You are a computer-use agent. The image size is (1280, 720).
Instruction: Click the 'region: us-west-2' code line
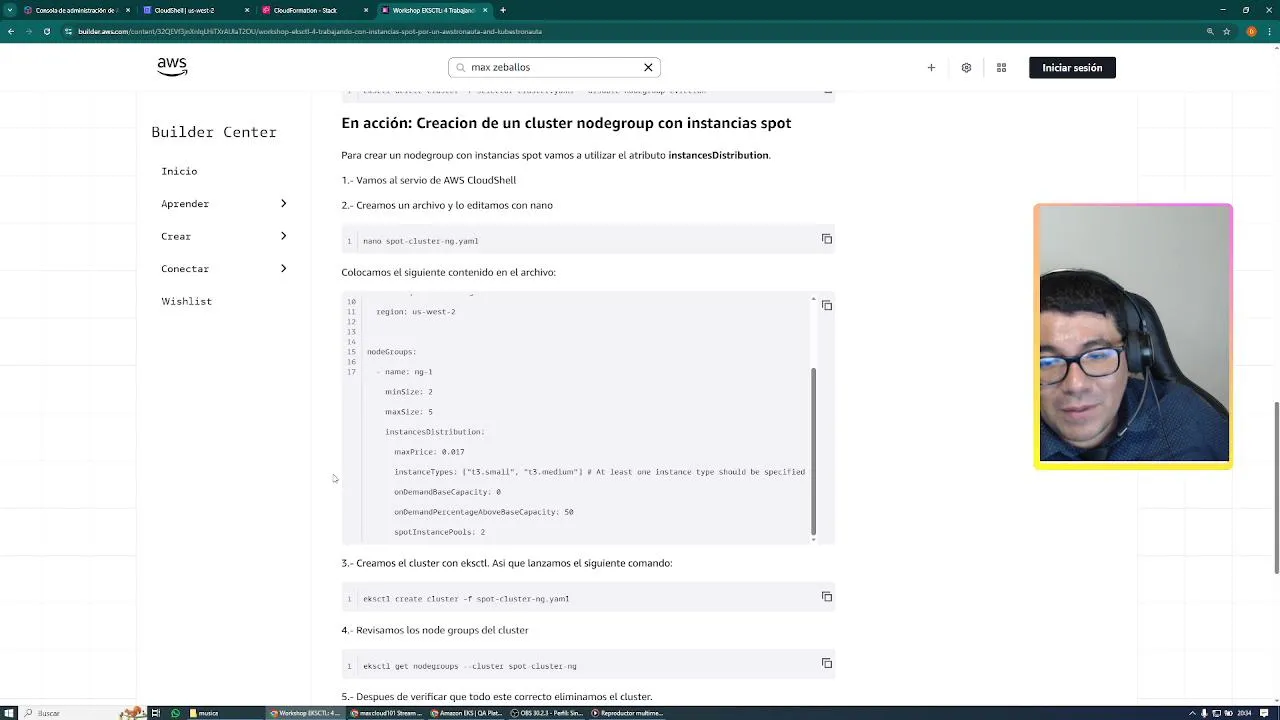(416, 312)
